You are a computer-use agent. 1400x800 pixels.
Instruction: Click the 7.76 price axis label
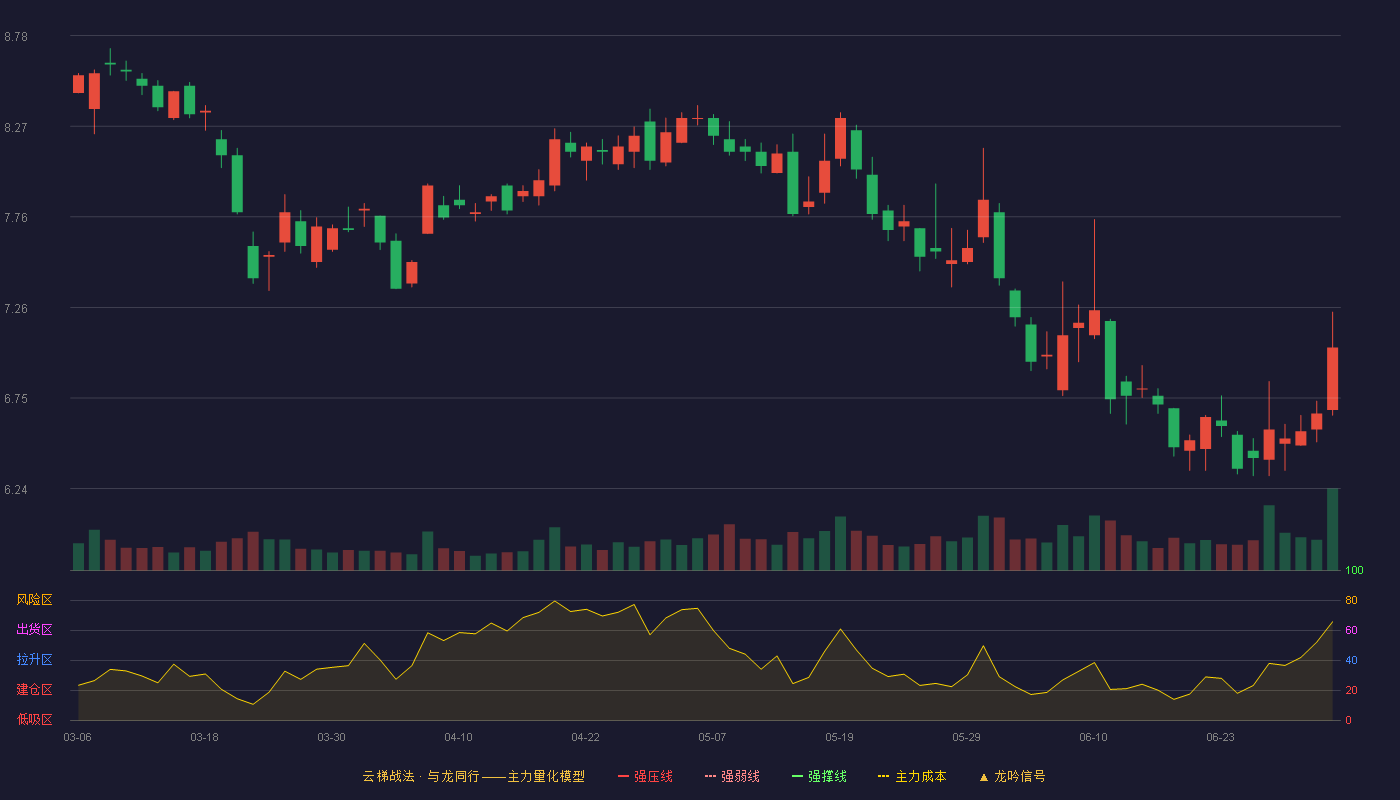coord(16,218)
